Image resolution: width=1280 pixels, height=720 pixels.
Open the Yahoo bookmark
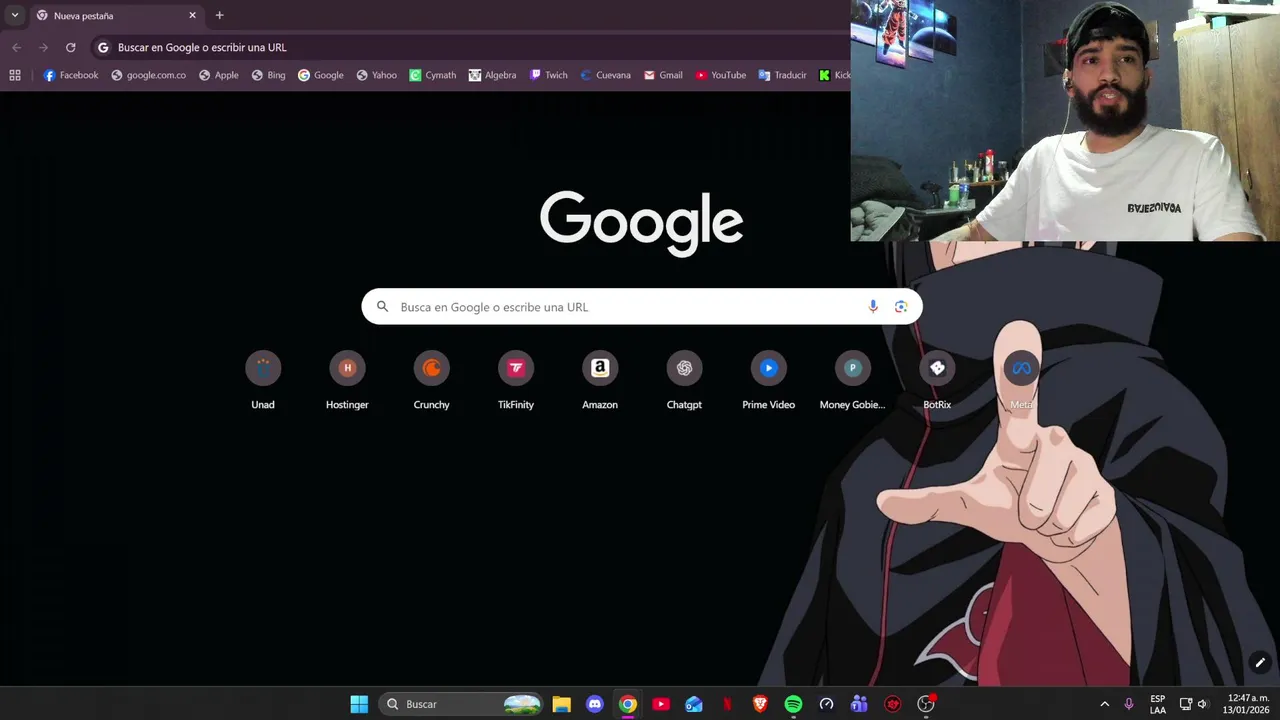(377, 75)
